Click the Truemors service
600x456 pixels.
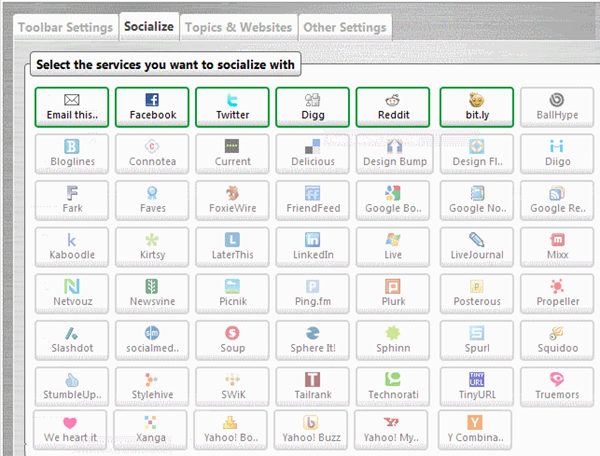[557, 387]
